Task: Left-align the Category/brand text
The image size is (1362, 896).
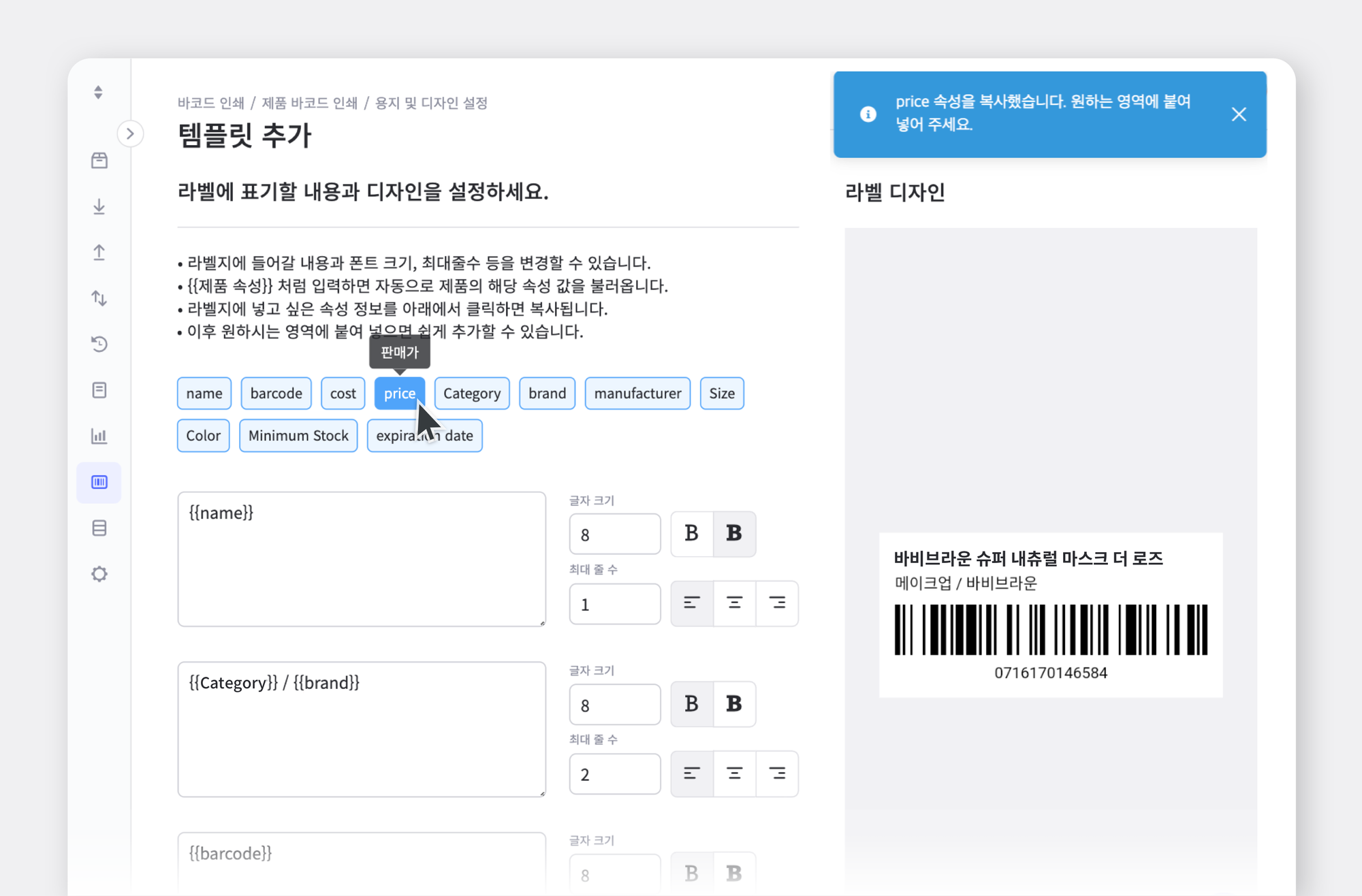Action: [x=692, y=773]
